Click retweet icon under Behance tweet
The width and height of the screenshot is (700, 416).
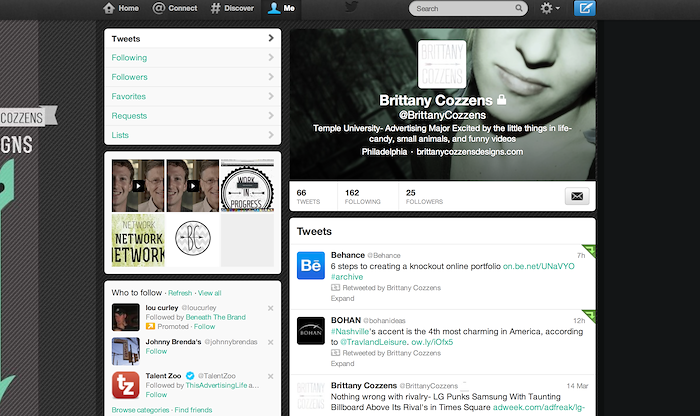click(x=335, y=288)
